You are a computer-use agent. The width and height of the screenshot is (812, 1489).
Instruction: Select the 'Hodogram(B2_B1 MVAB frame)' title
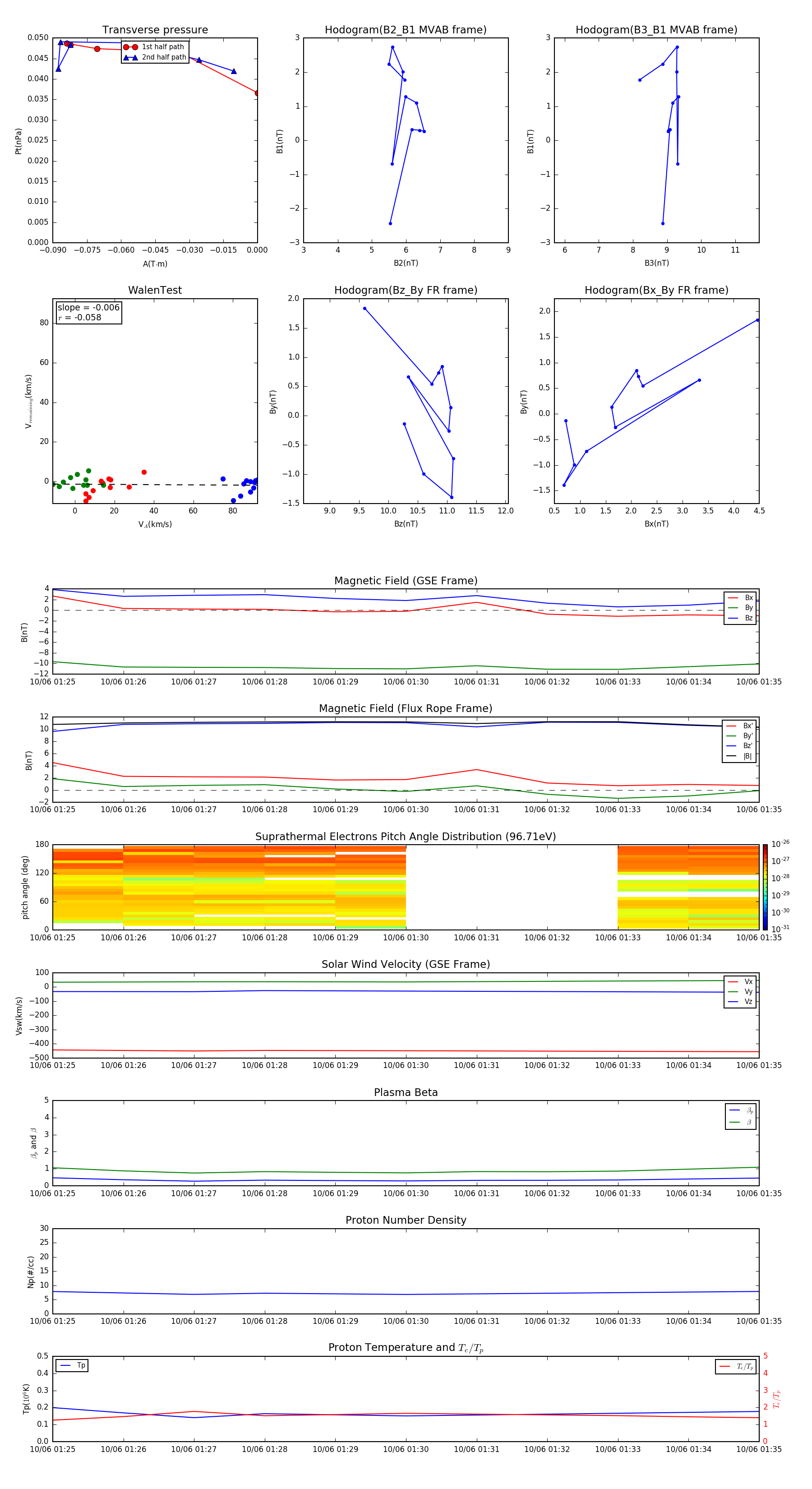click(406, 30)
